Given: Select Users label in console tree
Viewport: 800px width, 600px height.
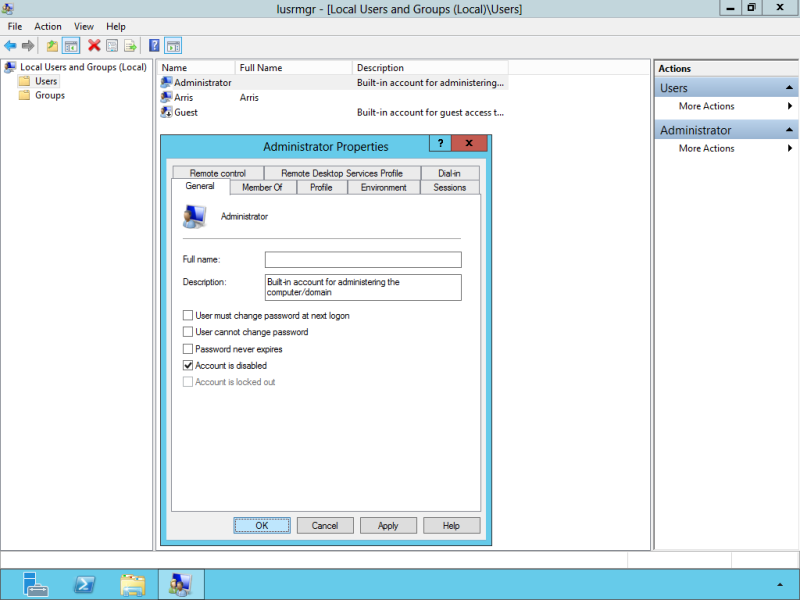Looking at the screenshot, I should click(46, 81).
